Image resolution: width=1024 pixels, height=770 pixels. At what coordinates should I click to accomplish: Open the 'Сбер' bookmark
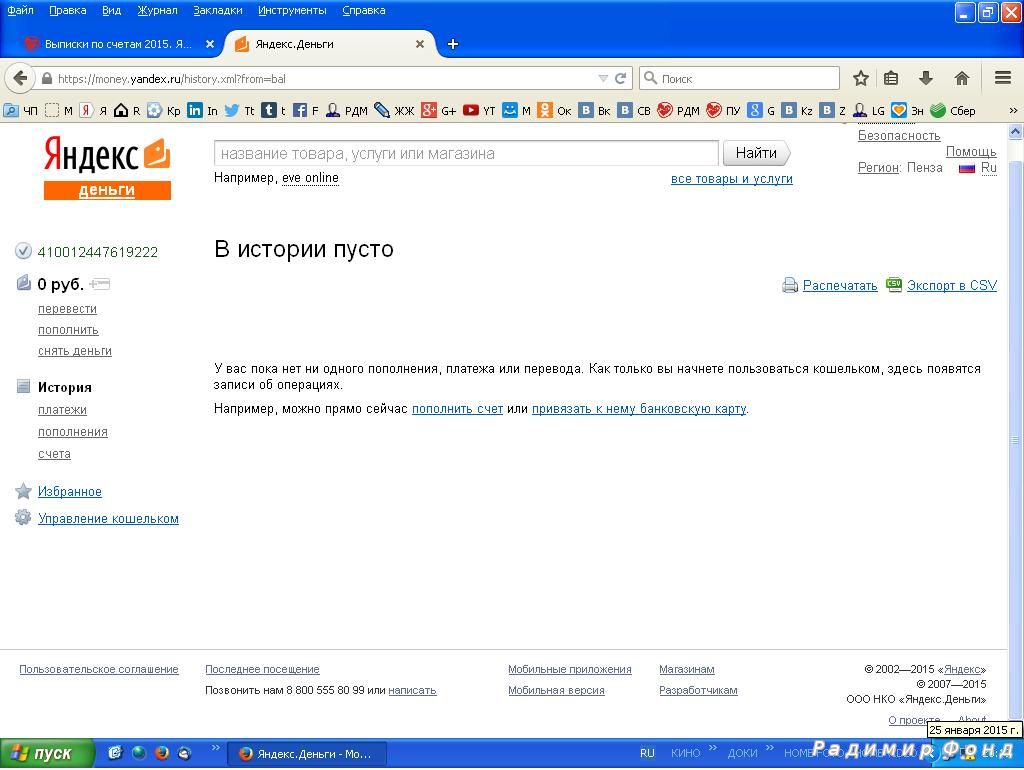(953, 110)
